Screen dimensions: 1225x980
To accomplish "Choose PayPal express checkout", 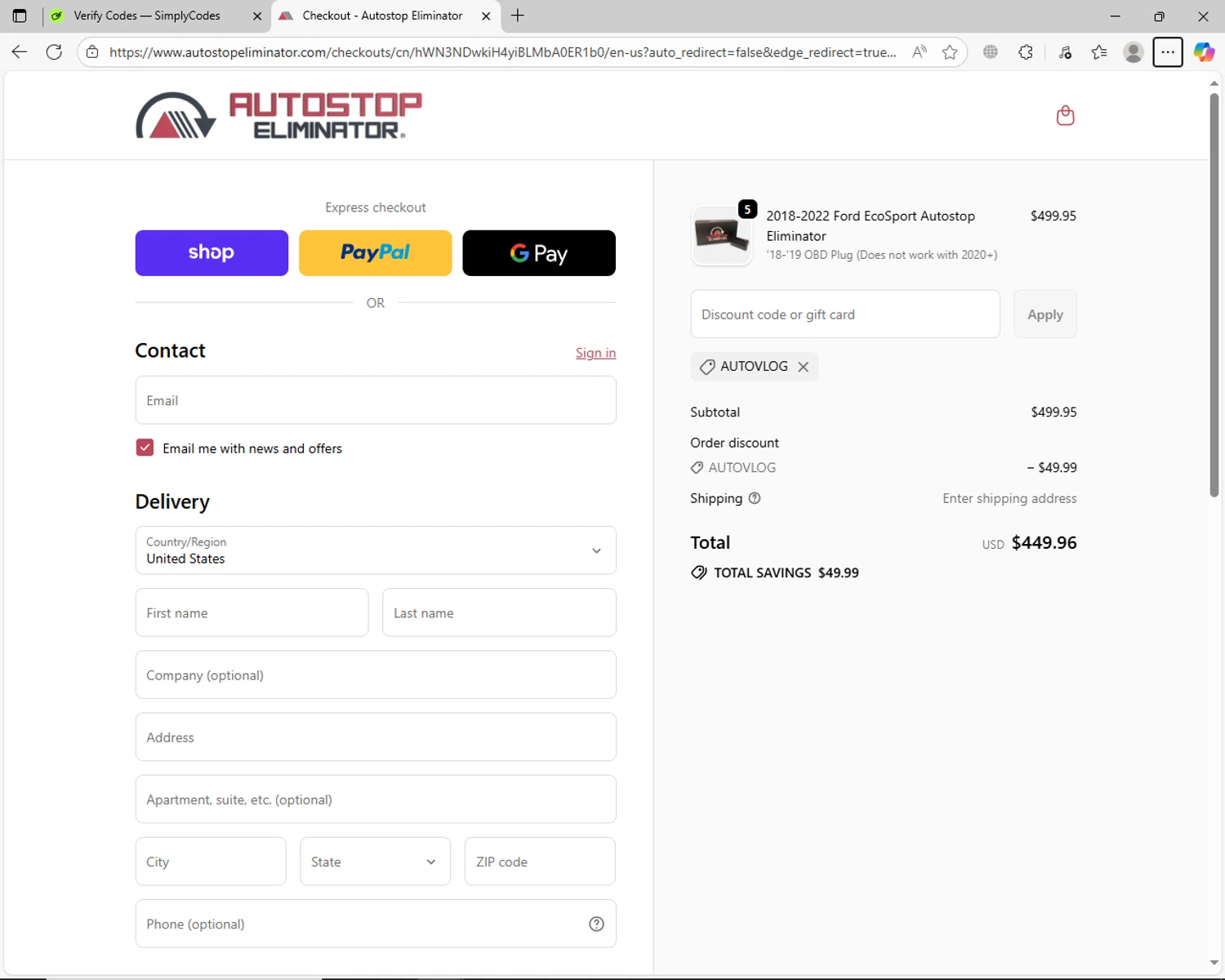I will pyautogui.click(x=375, y=253).
